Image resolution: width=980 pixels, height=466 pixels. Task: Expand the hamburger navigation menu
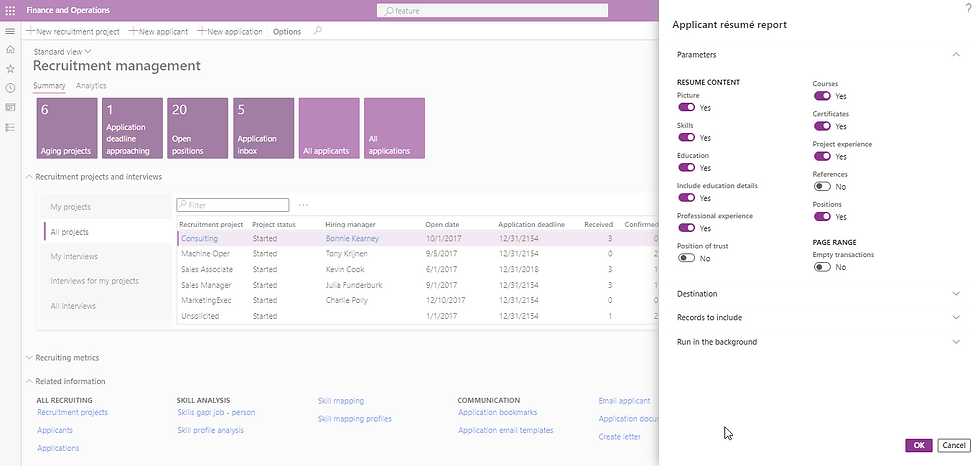click(x=10, y=31)
